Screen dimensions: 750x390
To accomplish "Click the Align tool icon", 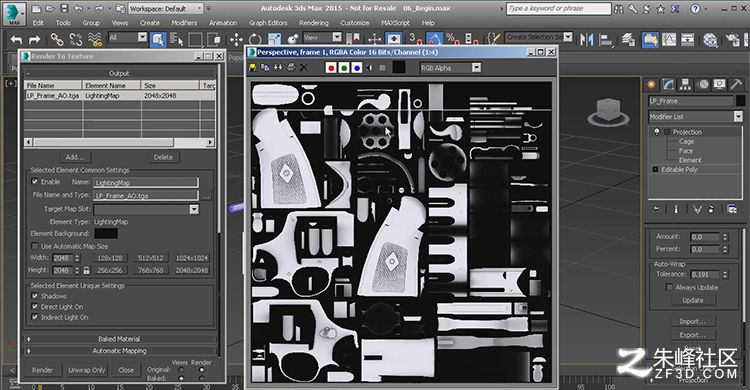I will (606, 39).
